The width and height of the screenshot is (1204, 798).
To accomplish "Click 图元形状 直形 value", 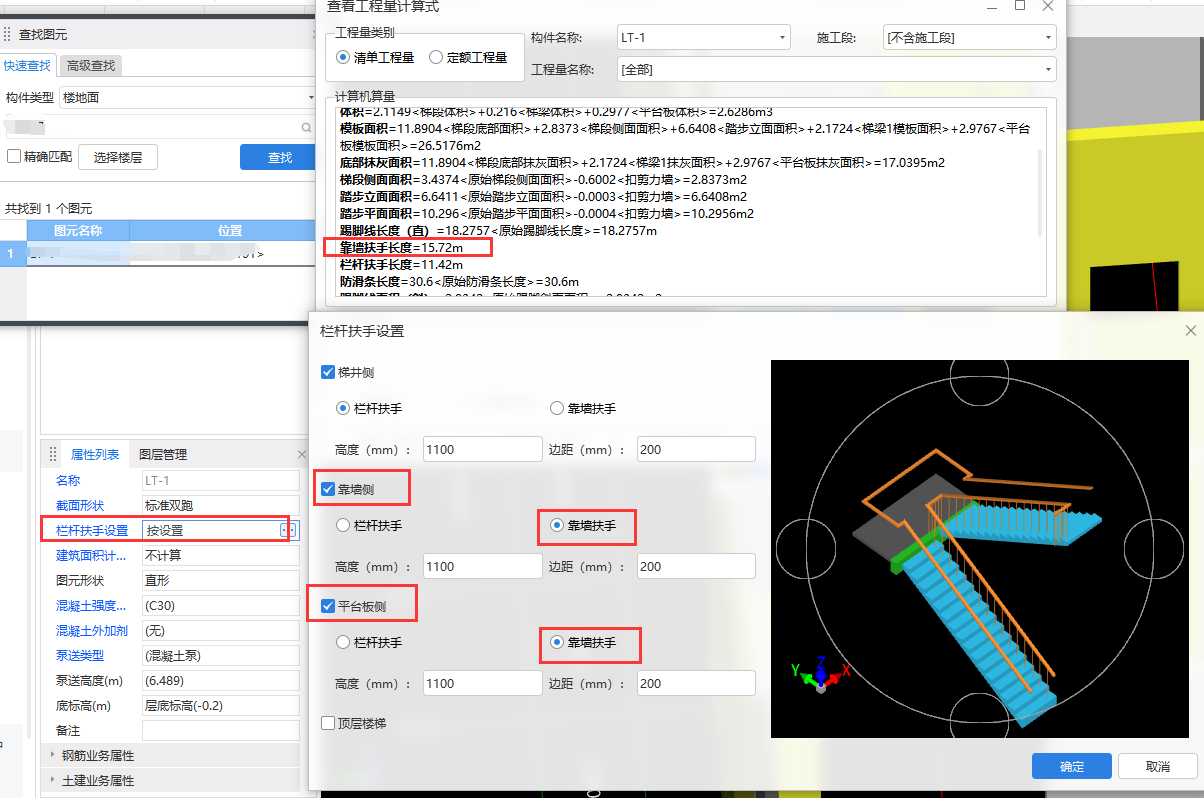I will pyautogui.click(x=220, y=580).
